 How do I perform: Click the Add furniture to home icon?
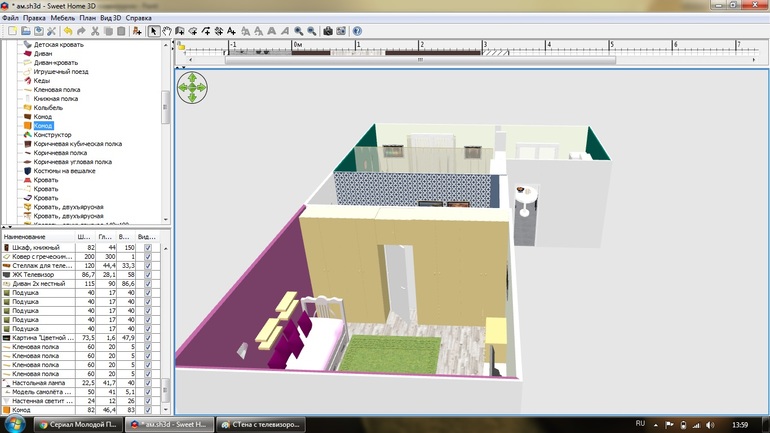click(x=136, y=31)
